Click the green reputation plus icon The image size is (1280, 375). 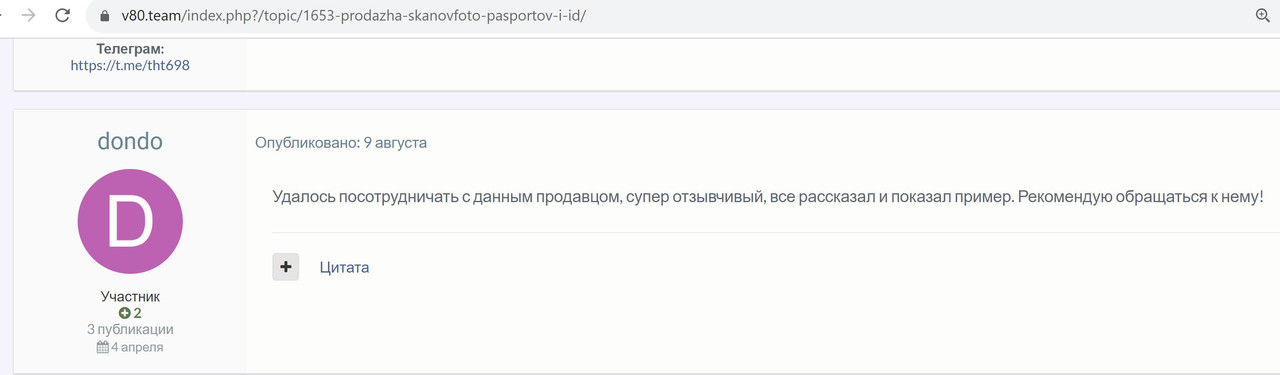(125, 313)
